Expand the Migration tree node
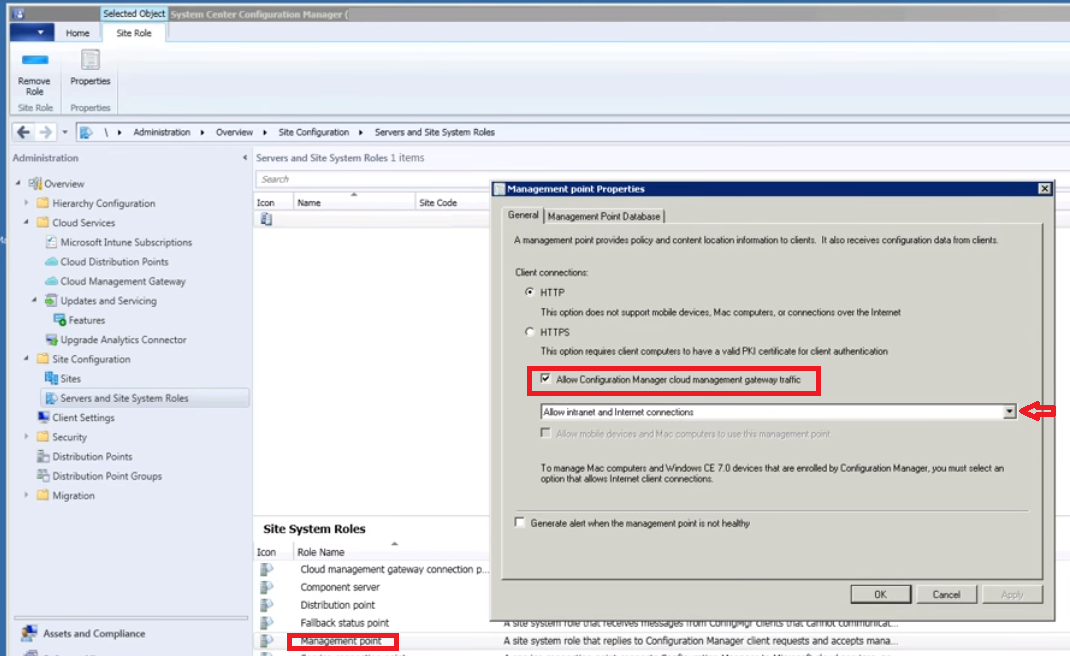Image resolution: width=1070 pixels, height=656 pixels. point(26,495)
